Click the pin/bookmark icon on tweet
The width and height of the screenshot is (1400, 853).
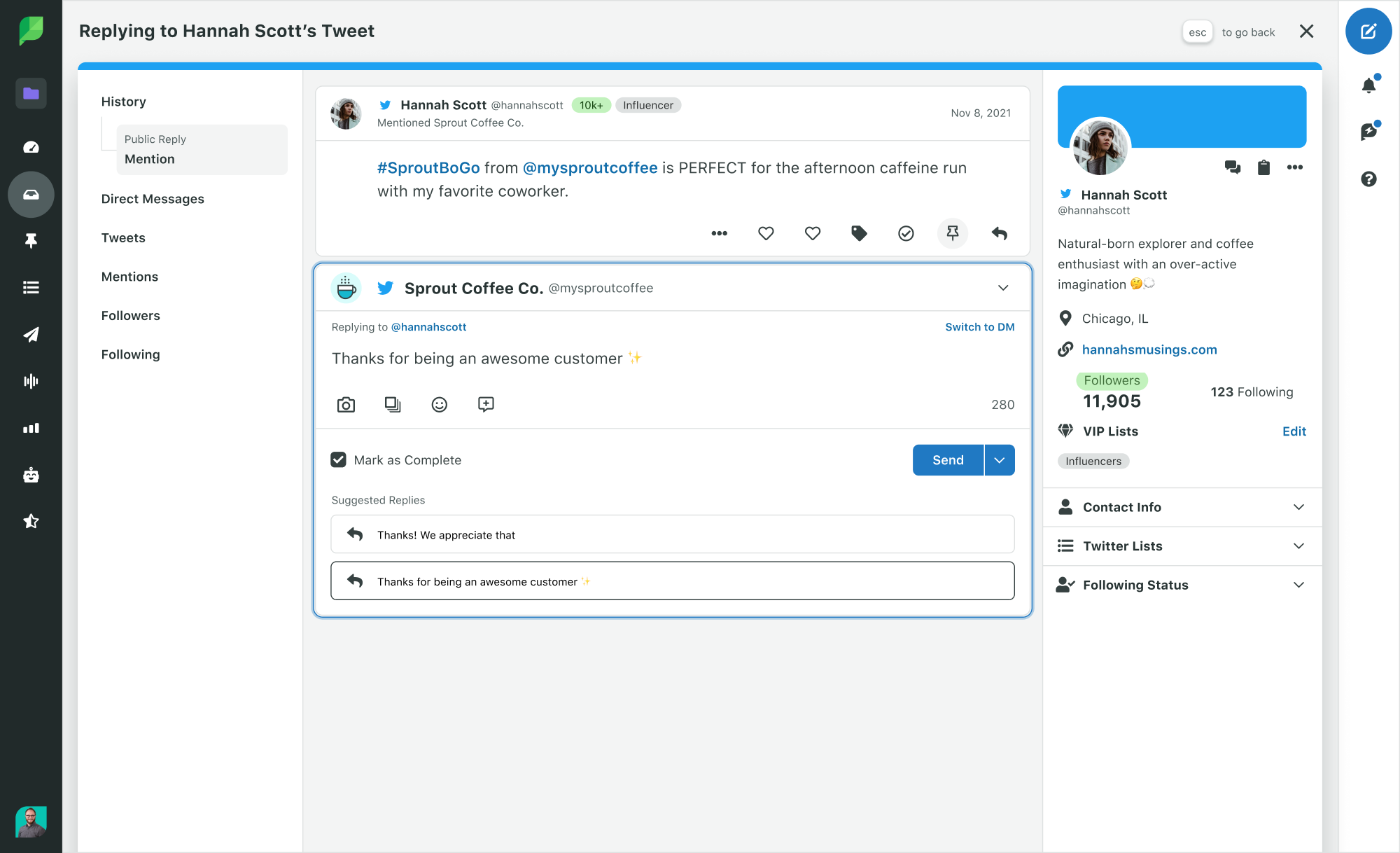952,232
